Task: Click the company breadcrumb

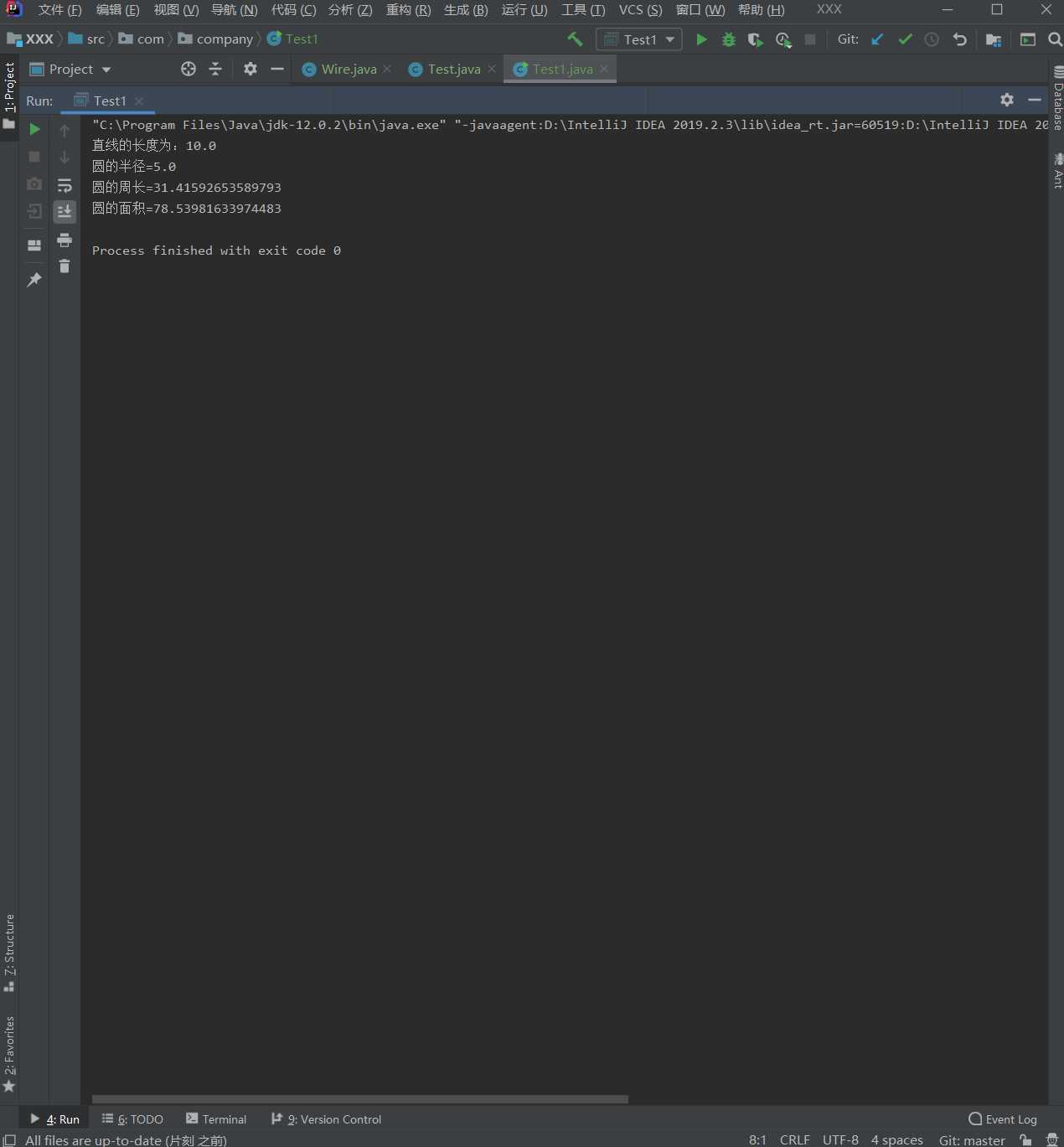Action: (x=216, y=39)
